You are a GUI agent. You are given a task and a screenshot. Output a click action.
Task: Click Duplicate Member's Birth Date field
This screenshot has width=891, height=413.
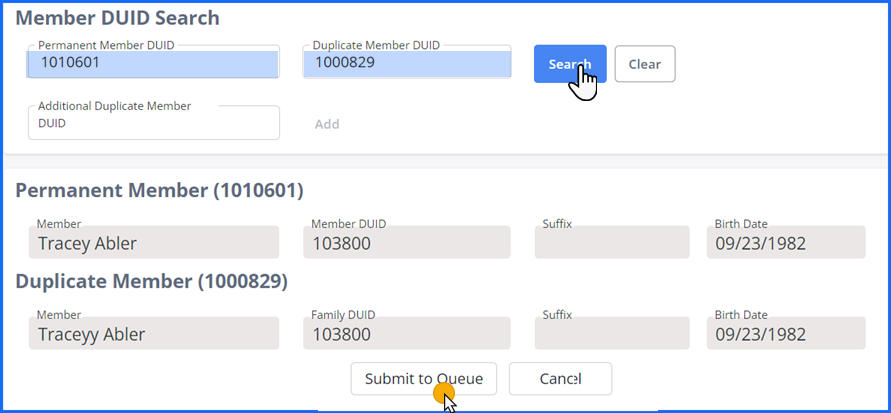coord(786,333)
